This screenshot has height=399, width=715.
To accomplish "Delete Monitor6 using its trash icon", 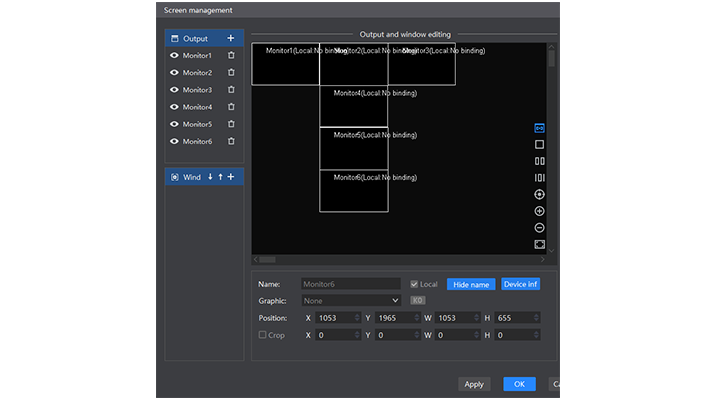I will pyautogui.click(x=231, y=141).
